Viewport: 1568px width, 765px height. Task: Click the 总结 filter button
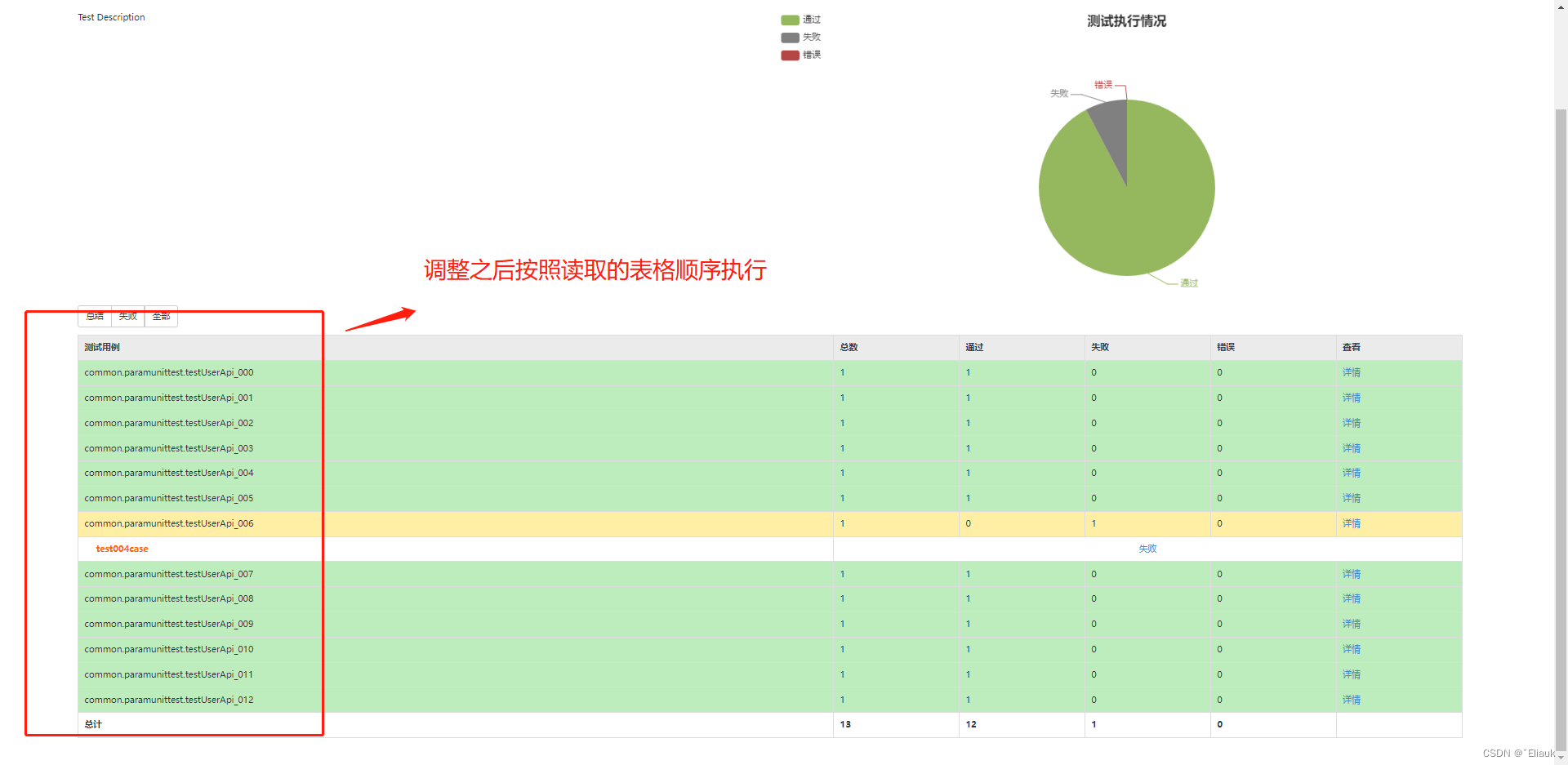tap(95, 317)
